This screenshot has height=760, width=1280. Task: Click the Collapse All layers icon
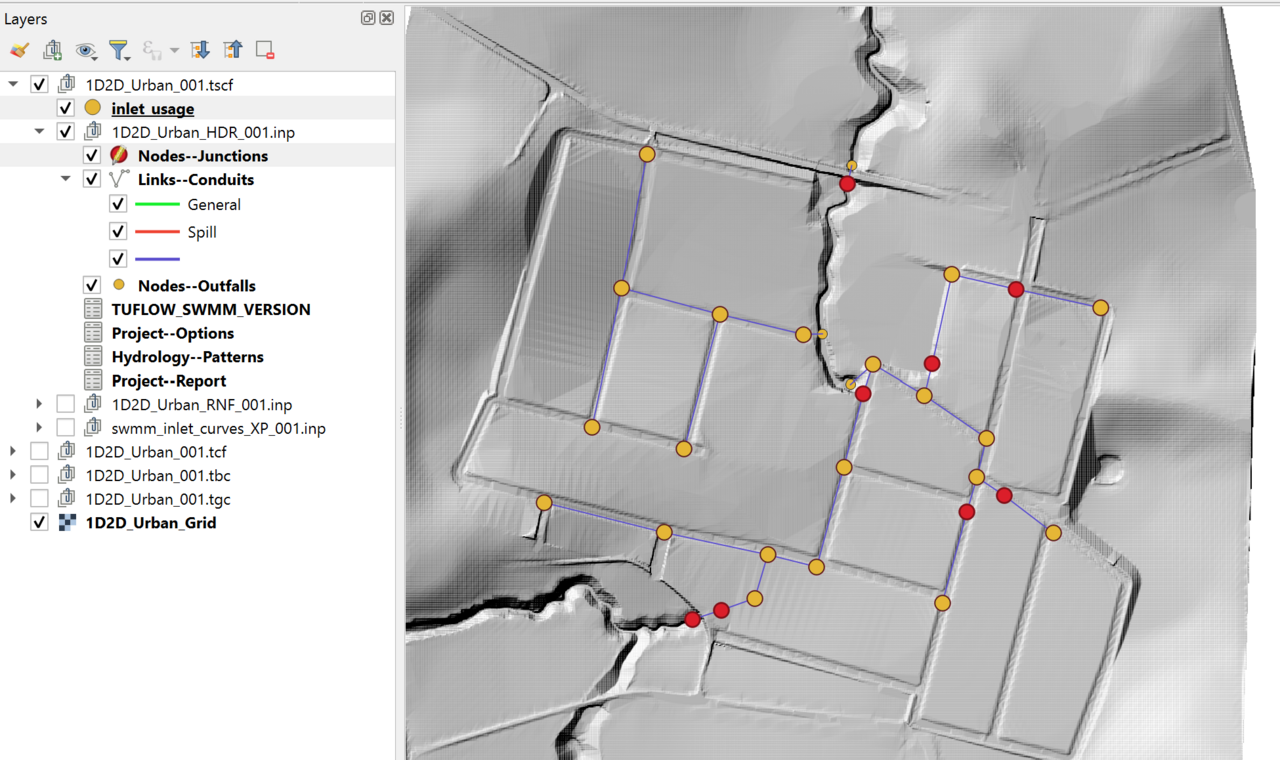pos(233,50)
